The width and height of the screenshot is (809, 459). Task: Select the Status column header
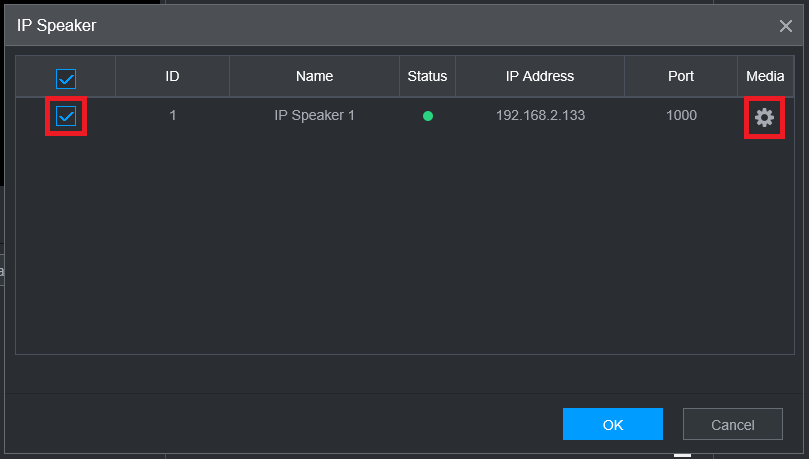pyautogui.click(x=427, y=76)
